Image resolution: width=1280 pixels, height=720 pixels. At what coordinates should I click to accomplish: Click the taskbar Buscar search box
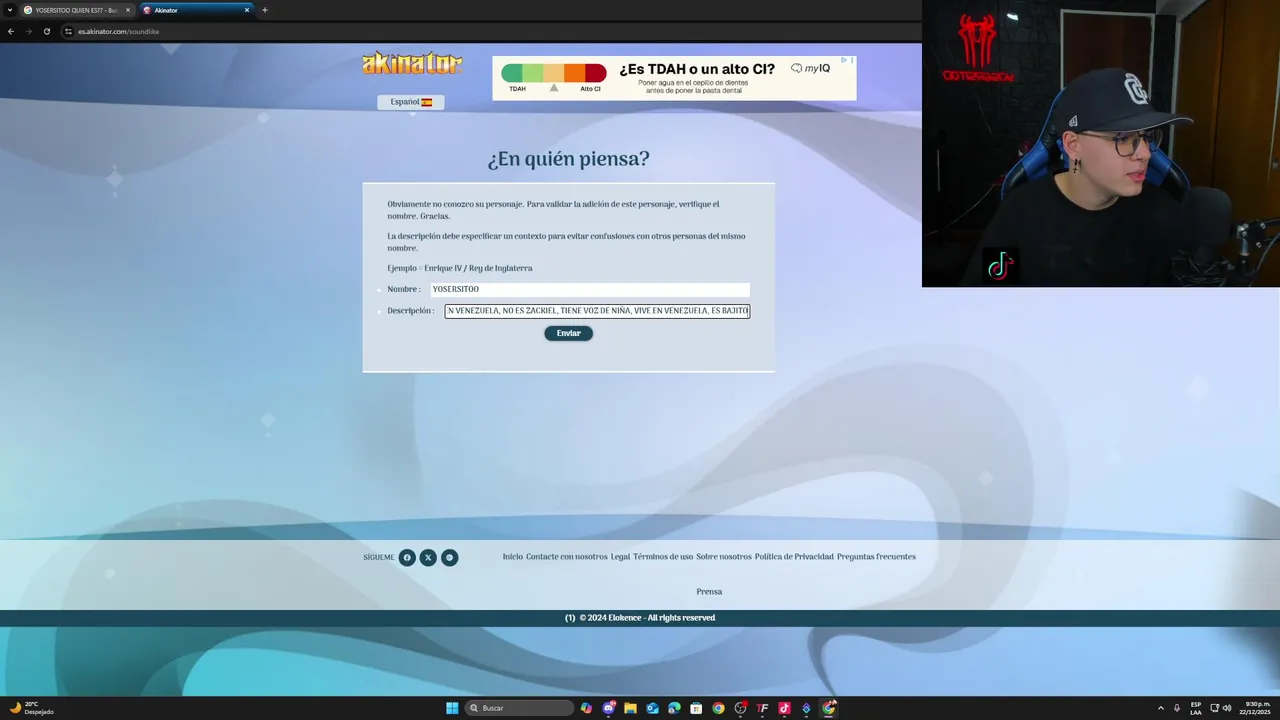coord(520,708)
